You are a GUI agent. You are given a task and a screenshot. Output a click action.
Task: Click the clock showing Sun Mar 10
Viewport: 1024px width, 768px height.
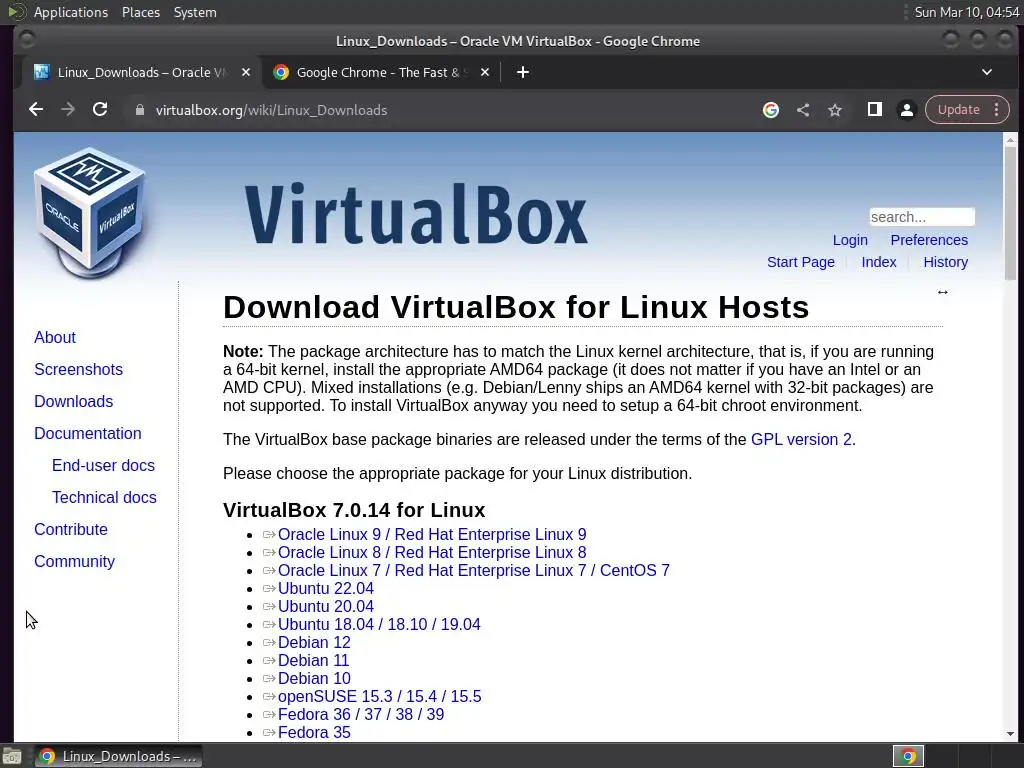tap(967, 12)
